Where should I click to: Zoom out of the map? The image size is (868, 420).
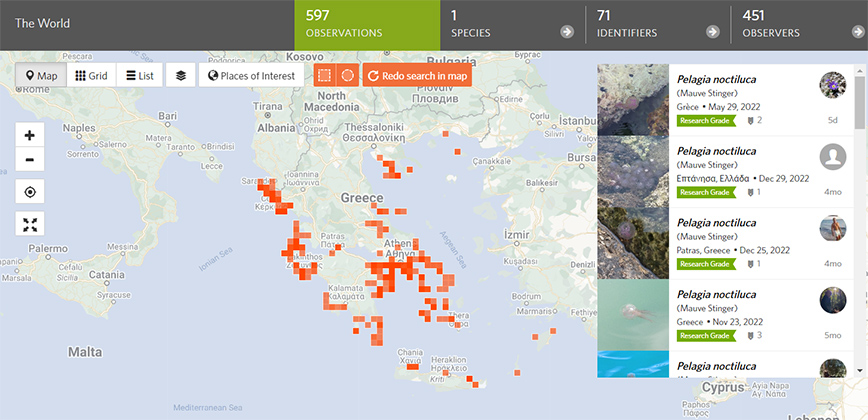29,160
